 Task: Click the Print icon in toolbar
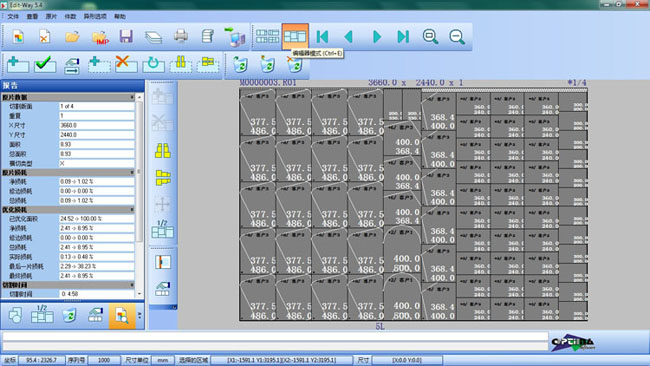pyautogui.click(x=181, y=36)
